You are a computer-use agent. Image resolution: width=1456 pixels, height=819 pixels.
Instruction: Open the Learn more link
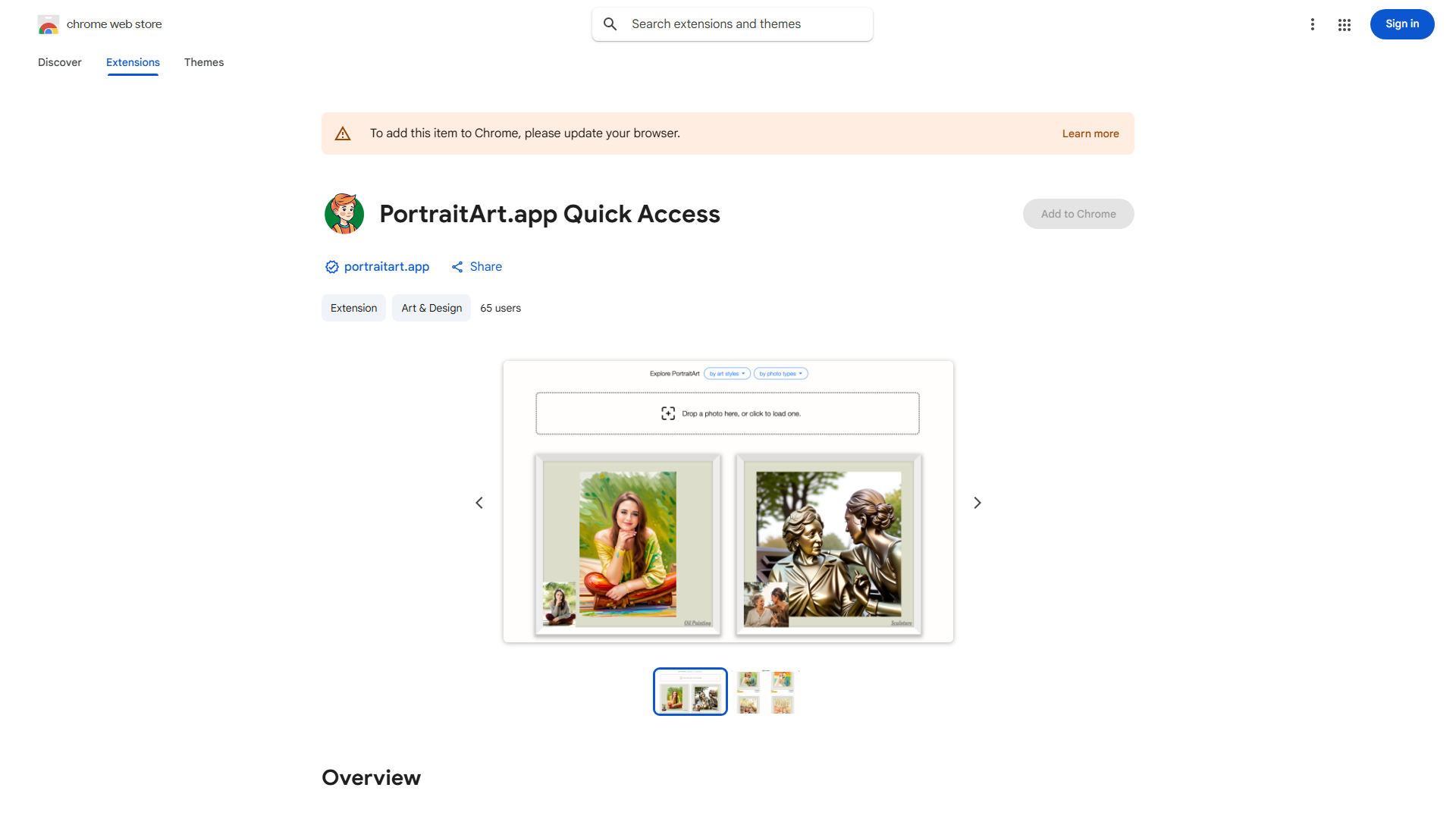coord(1090,133)
